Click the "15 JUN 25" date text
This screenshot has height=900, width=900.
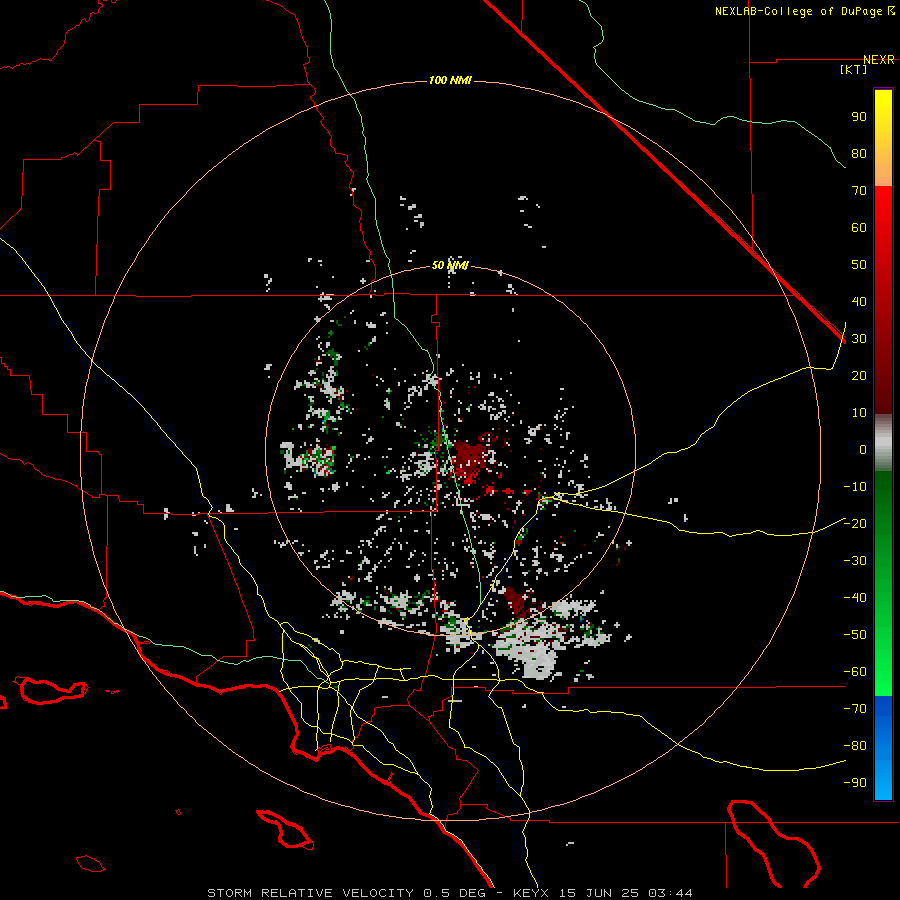(599, 893)
